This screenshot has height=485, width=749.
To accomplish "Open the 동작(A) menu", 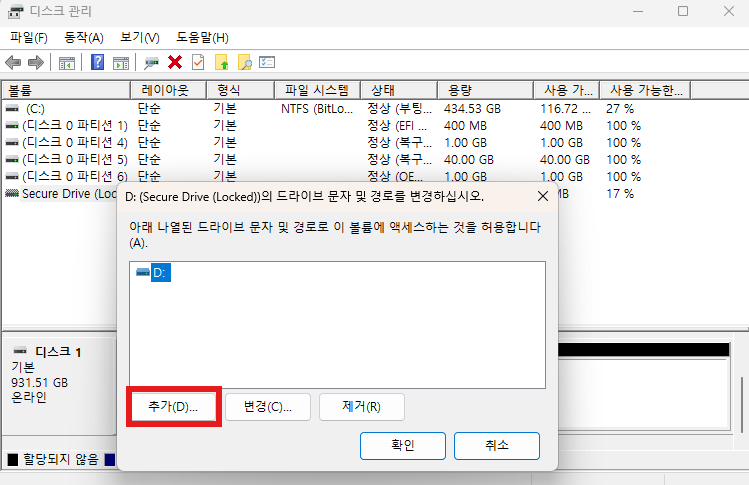I will pos(84,38).
